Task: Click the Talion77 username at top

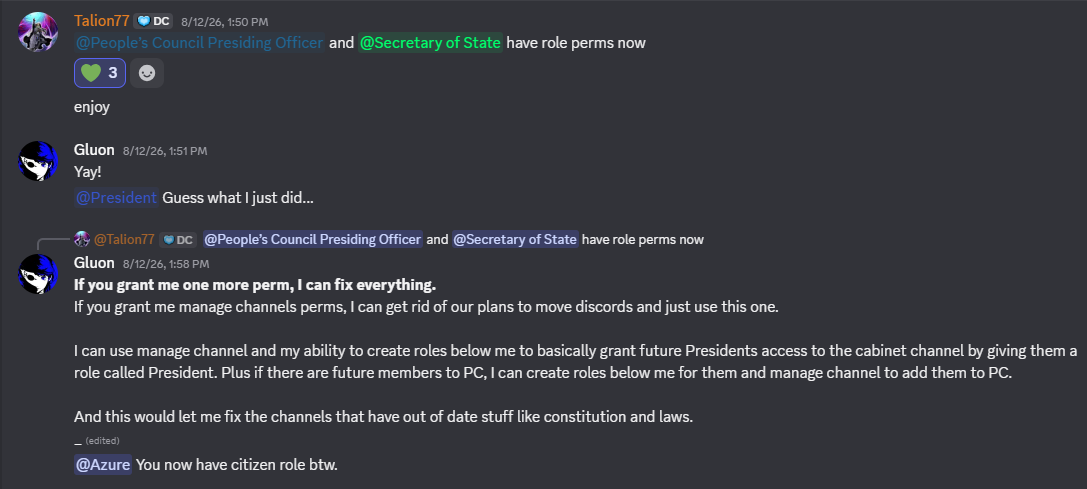Action: 102,21
